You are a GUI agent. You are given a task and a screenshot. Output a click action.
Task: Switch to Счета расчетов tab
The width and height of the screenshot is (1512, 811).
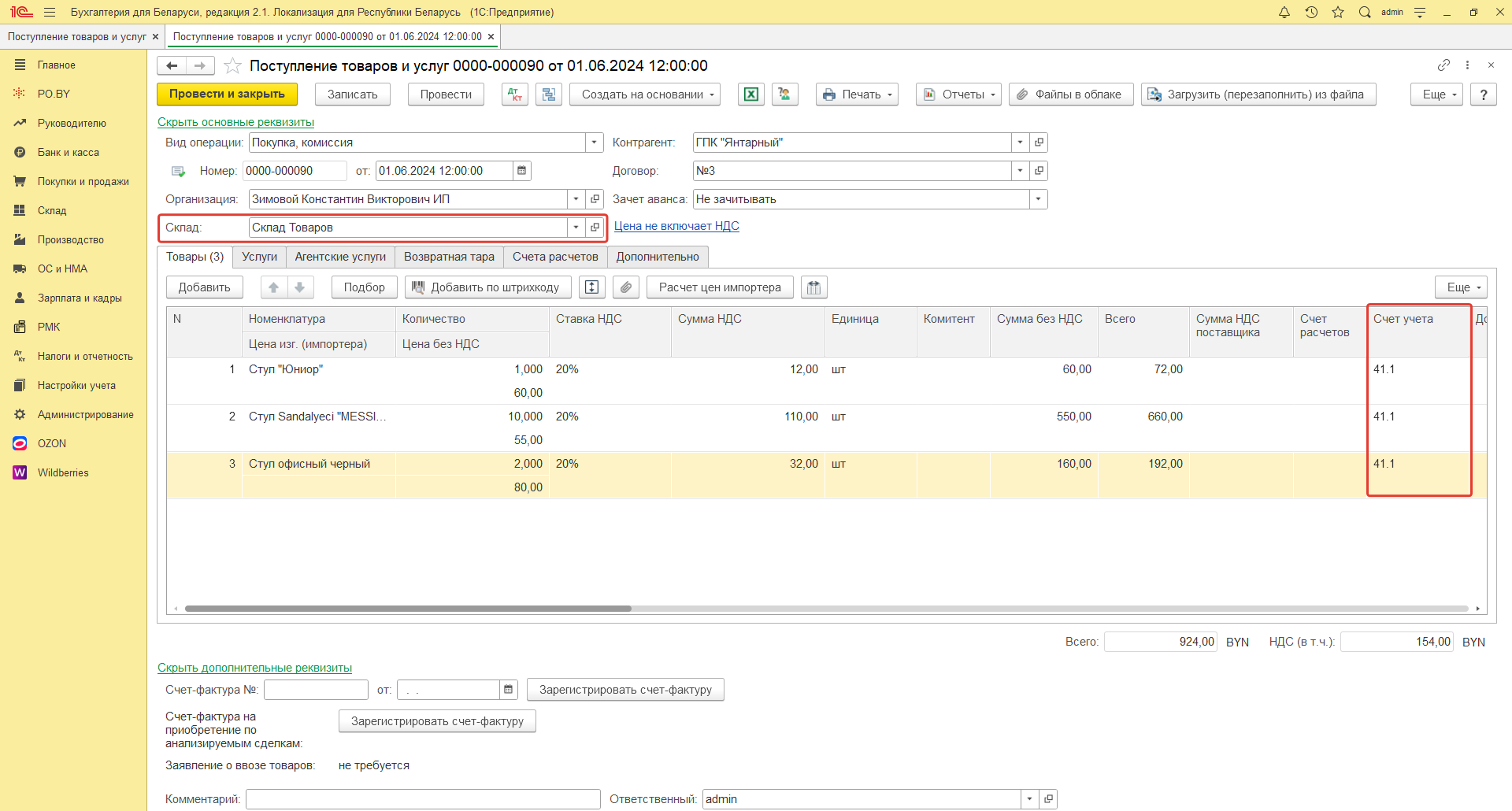click(x=555, y=257)
